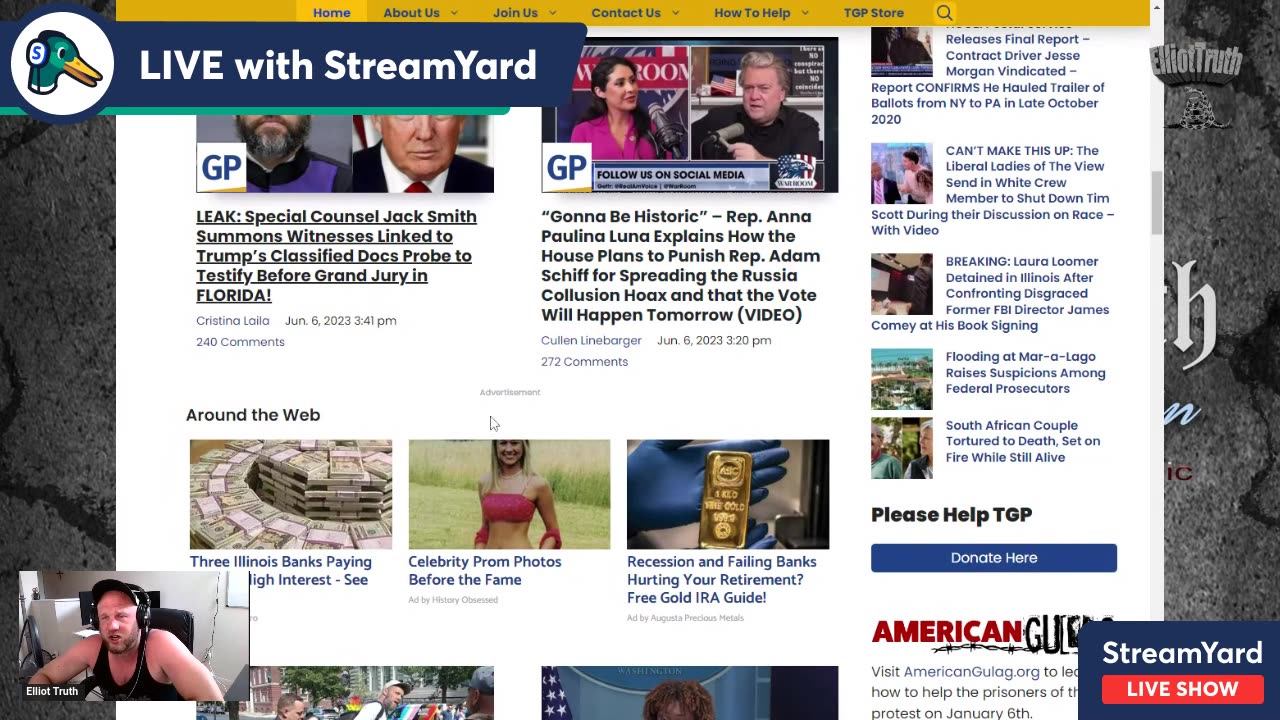Click the Jun. 6, 2023 3:20 pm timestamp
This screenshot has height=720, width=1280.
click(714, 340)
